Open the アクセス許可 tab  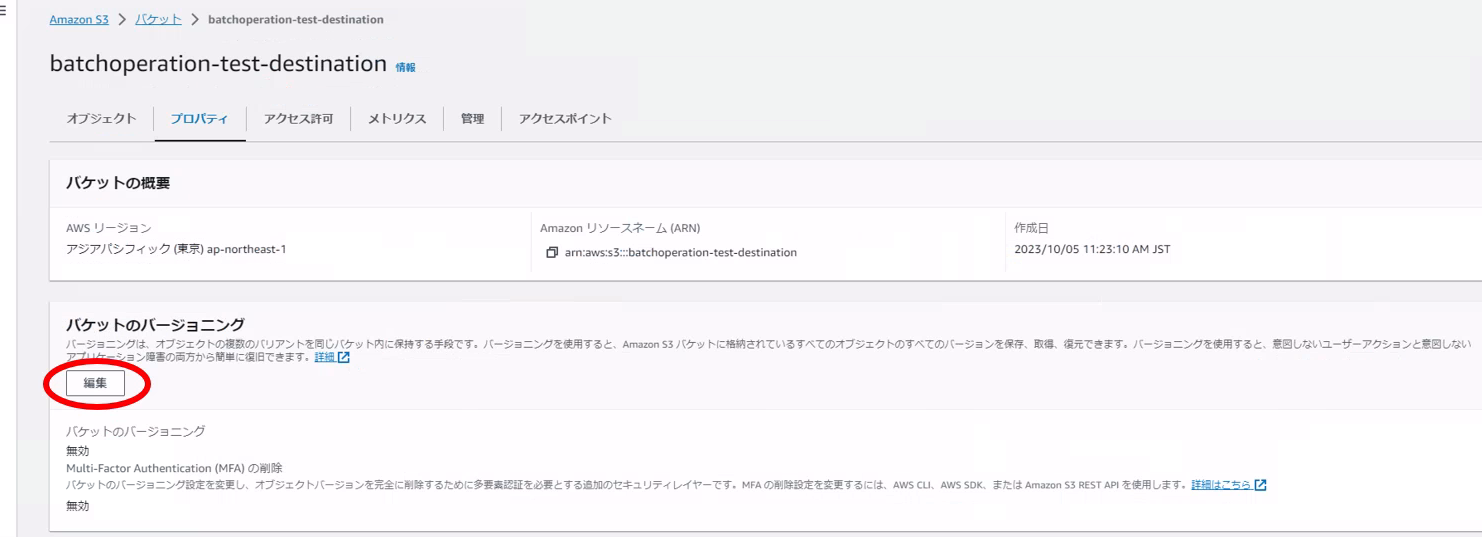(x=298, y=119)
